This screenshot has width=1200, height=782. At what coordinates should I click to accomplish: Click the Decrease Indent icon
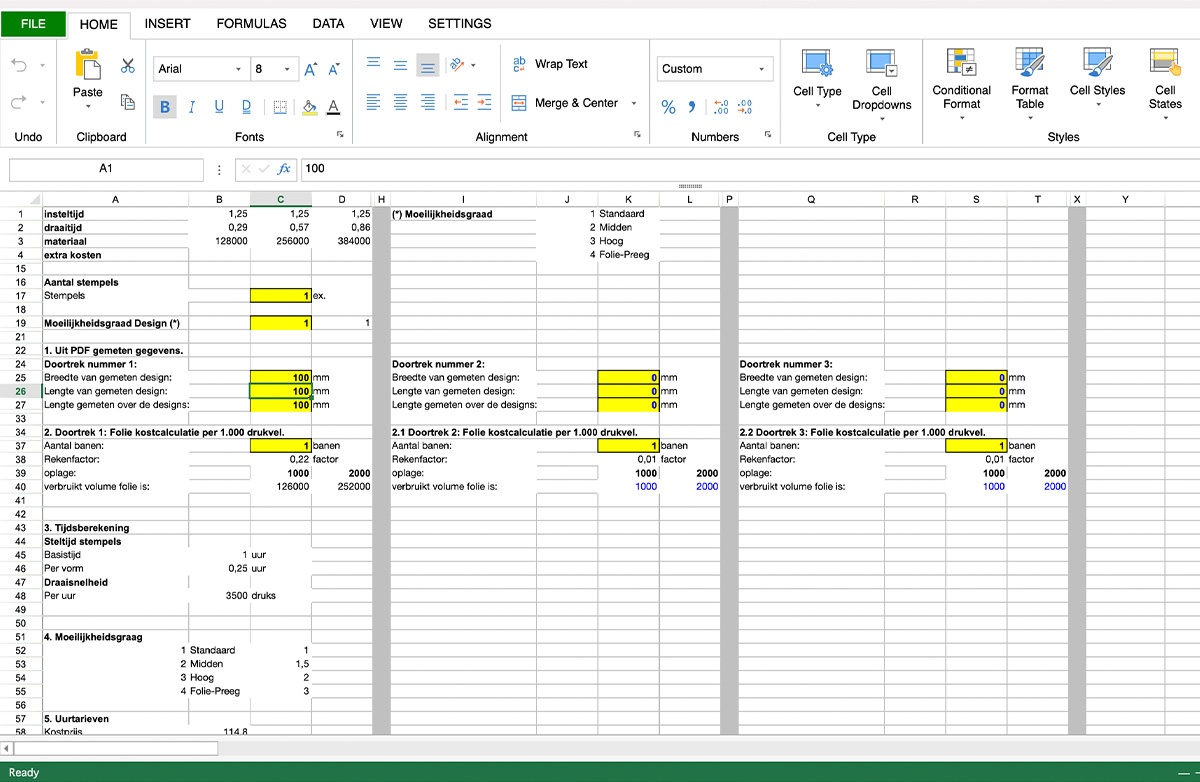pos(461,102)
